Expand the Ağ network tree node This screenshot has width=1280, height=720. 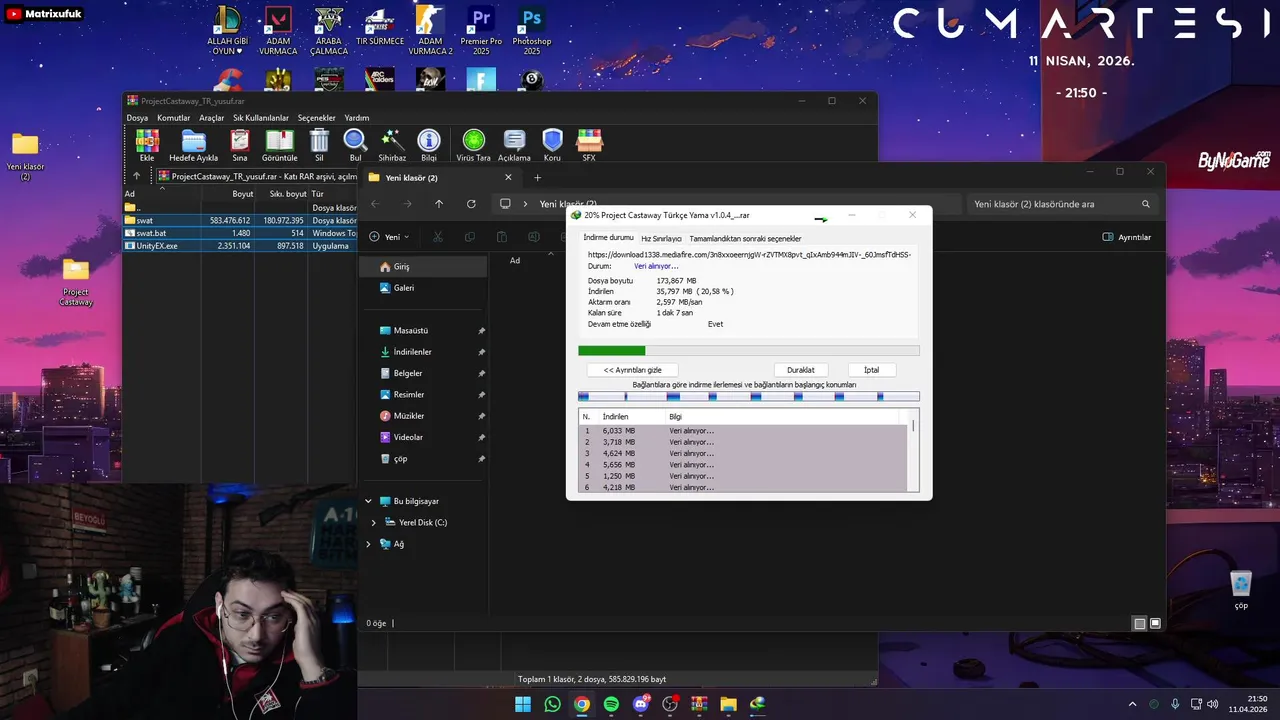(x=368, y=544)
